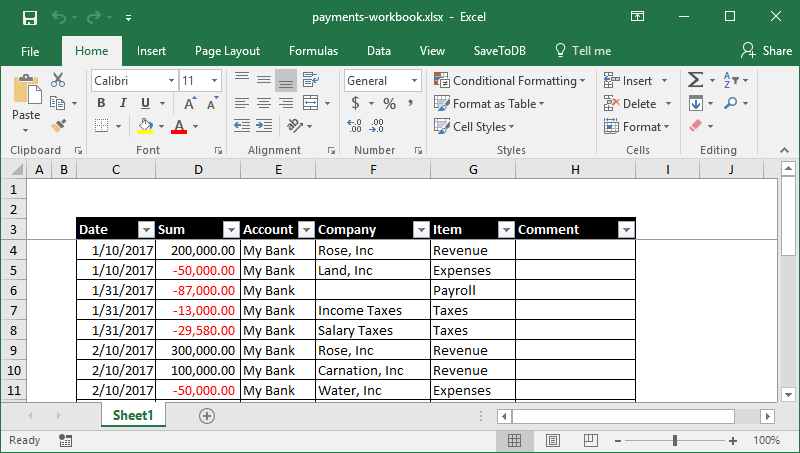The width and height of the screenshot is (800, 453).
Task: Click the Format cells button
Action: pos(637,127)
